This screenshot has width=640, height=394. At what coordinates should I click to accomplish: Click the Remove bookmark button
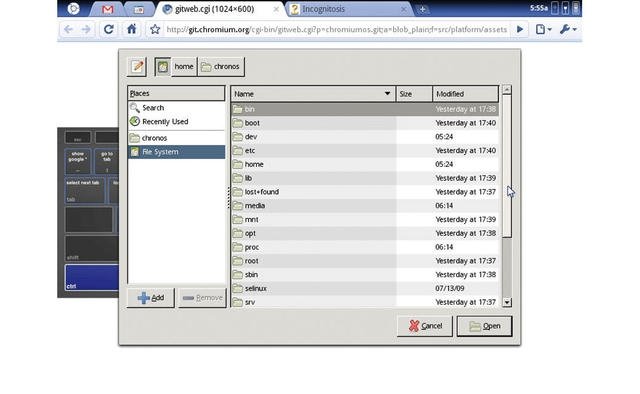202,298
